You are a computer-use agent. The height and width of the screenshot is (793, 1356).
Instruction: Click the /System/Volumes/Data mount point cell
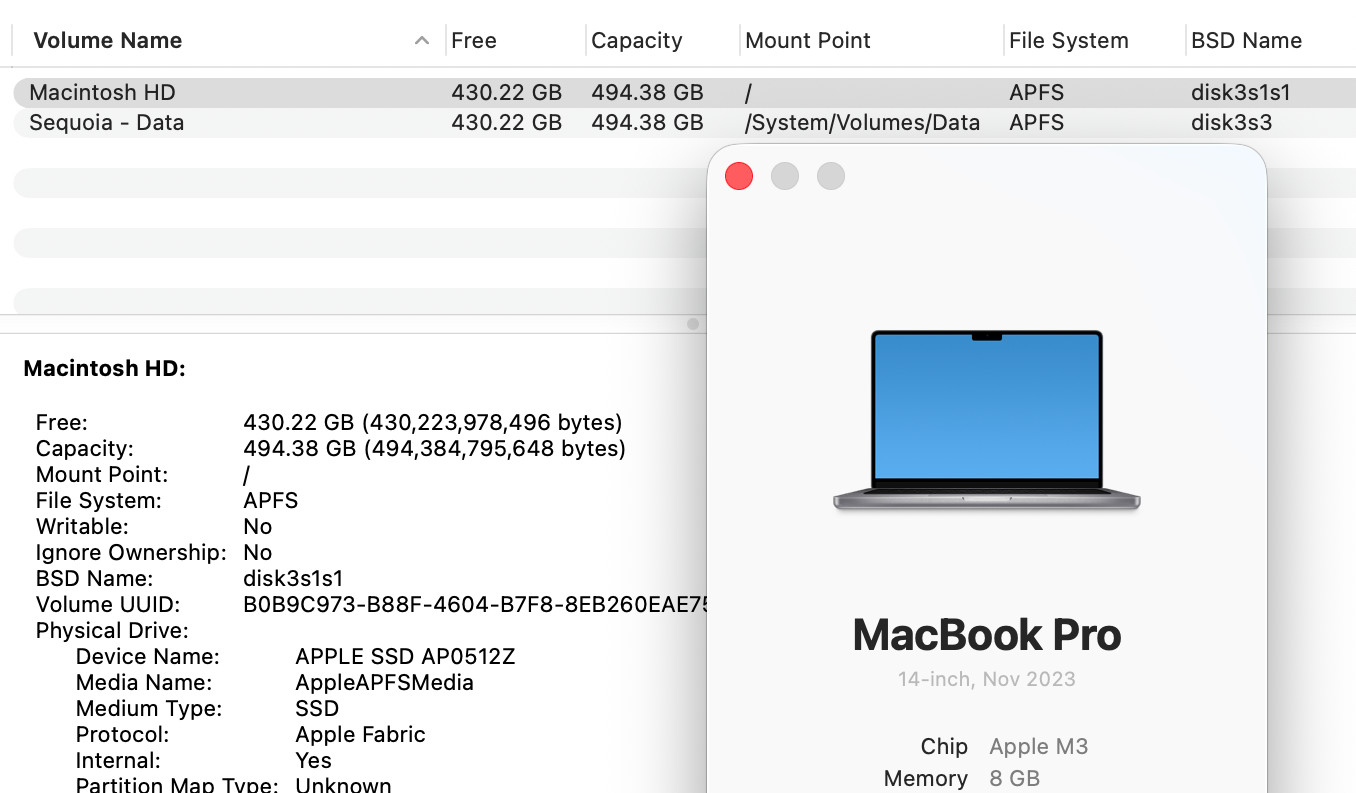[862, 123]
